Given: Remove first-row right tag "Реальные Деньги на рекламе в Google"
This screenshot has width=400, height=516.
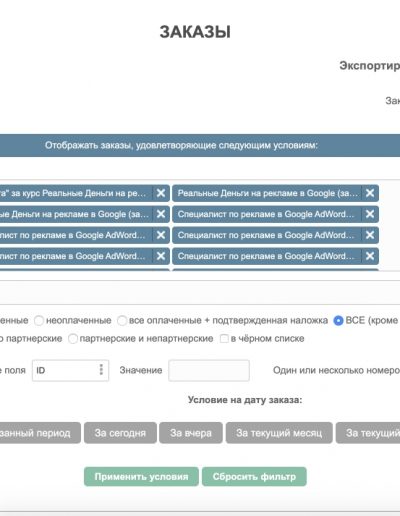Looking at the screenshot, I should [370, 193].
